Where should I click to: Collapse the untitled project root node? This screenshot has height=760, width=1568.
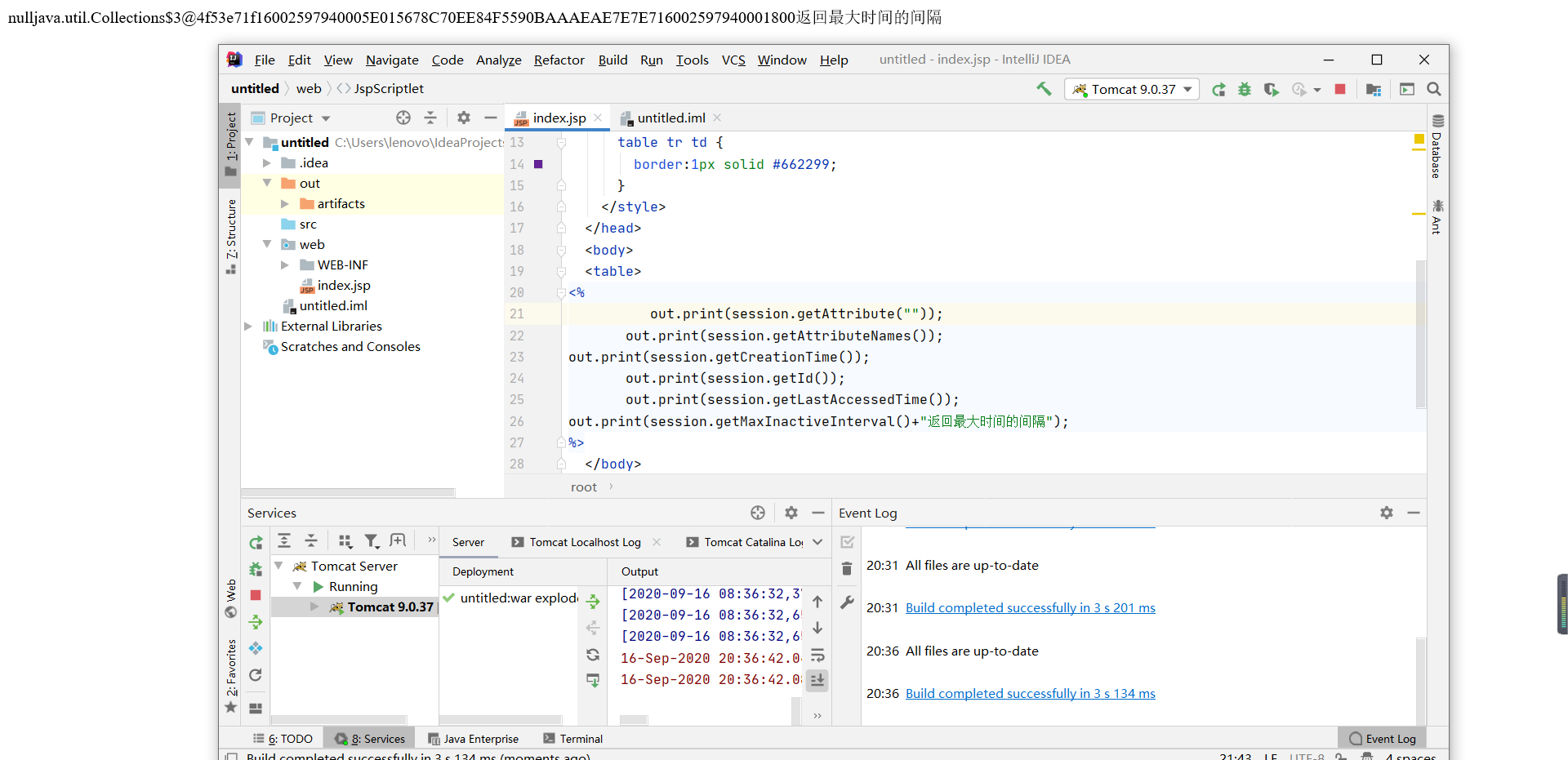pos(249,142)
